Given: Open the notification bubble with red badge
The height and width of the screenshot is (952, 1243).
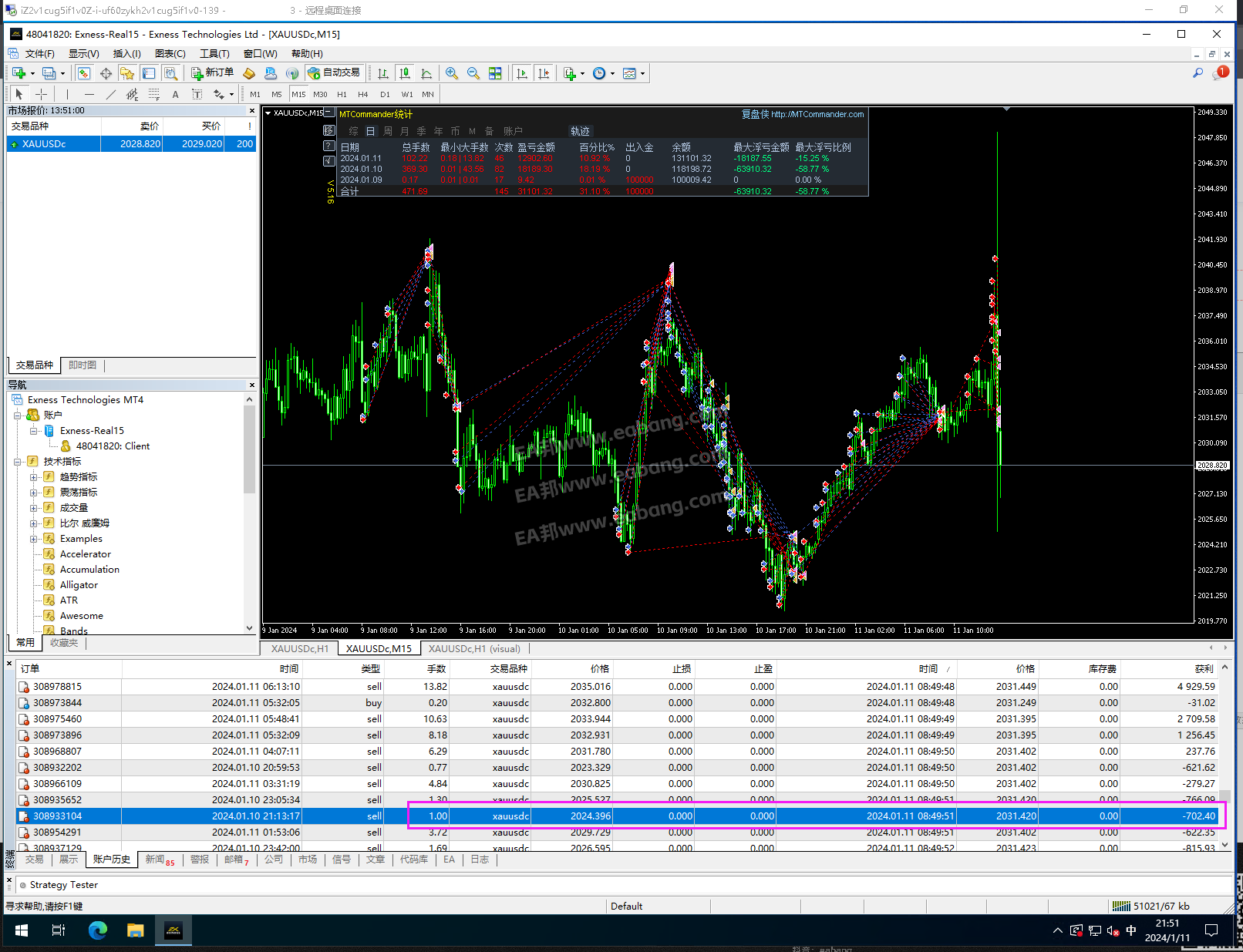Looking at the screenshot, I should click(1220, 73).
